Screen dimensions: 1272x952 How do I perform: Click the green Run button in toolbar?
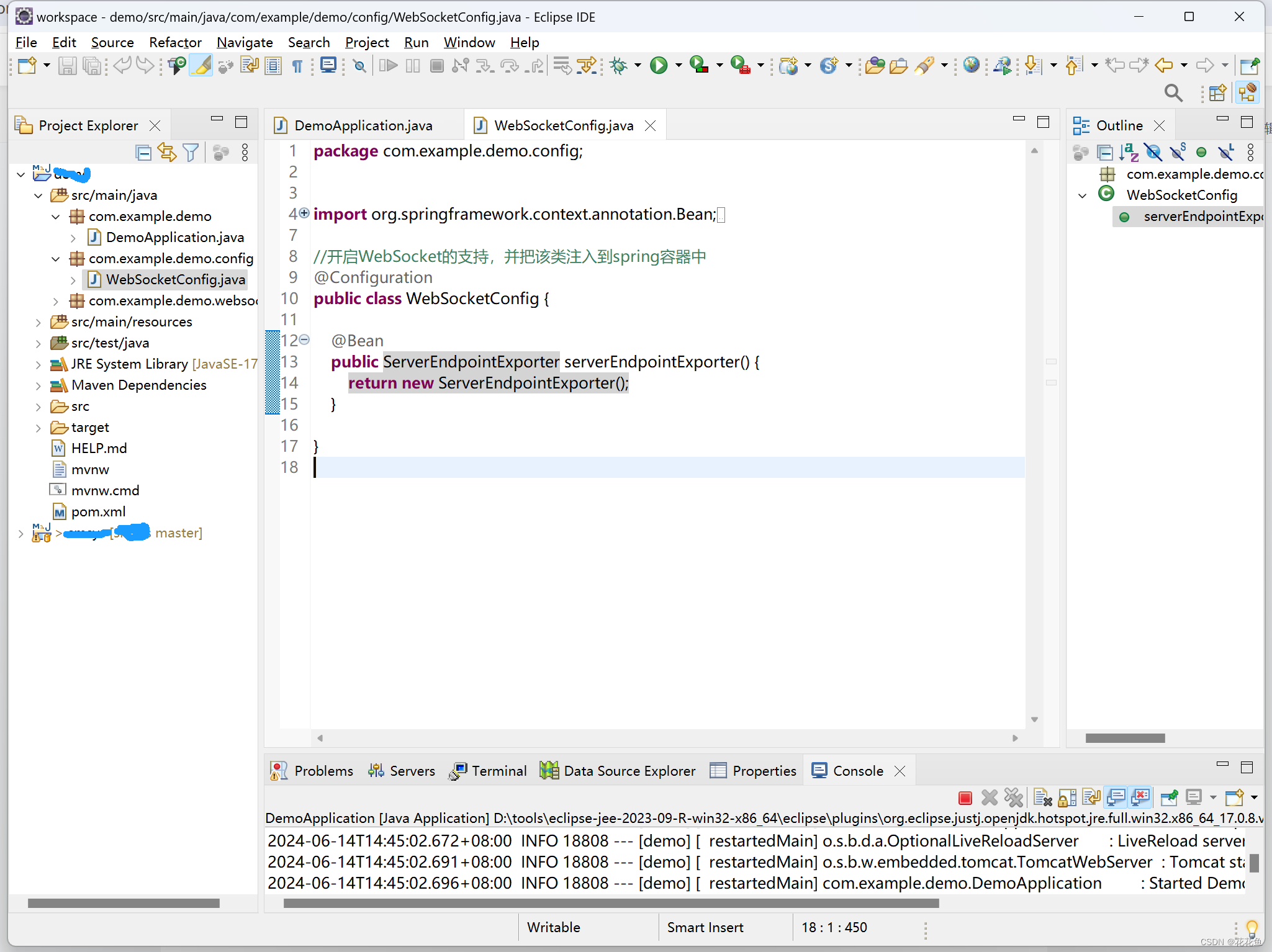659,65
